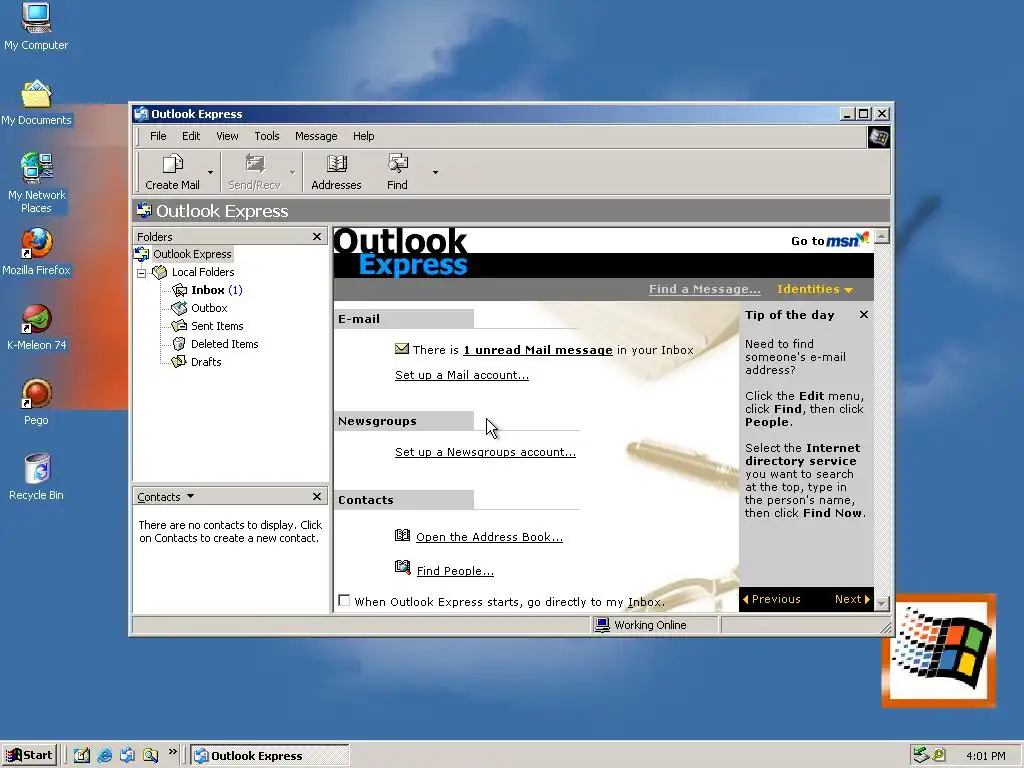1024x768 pixels.
Task: Open the Deleted Items folder
Action: click(x=224, y=344)
